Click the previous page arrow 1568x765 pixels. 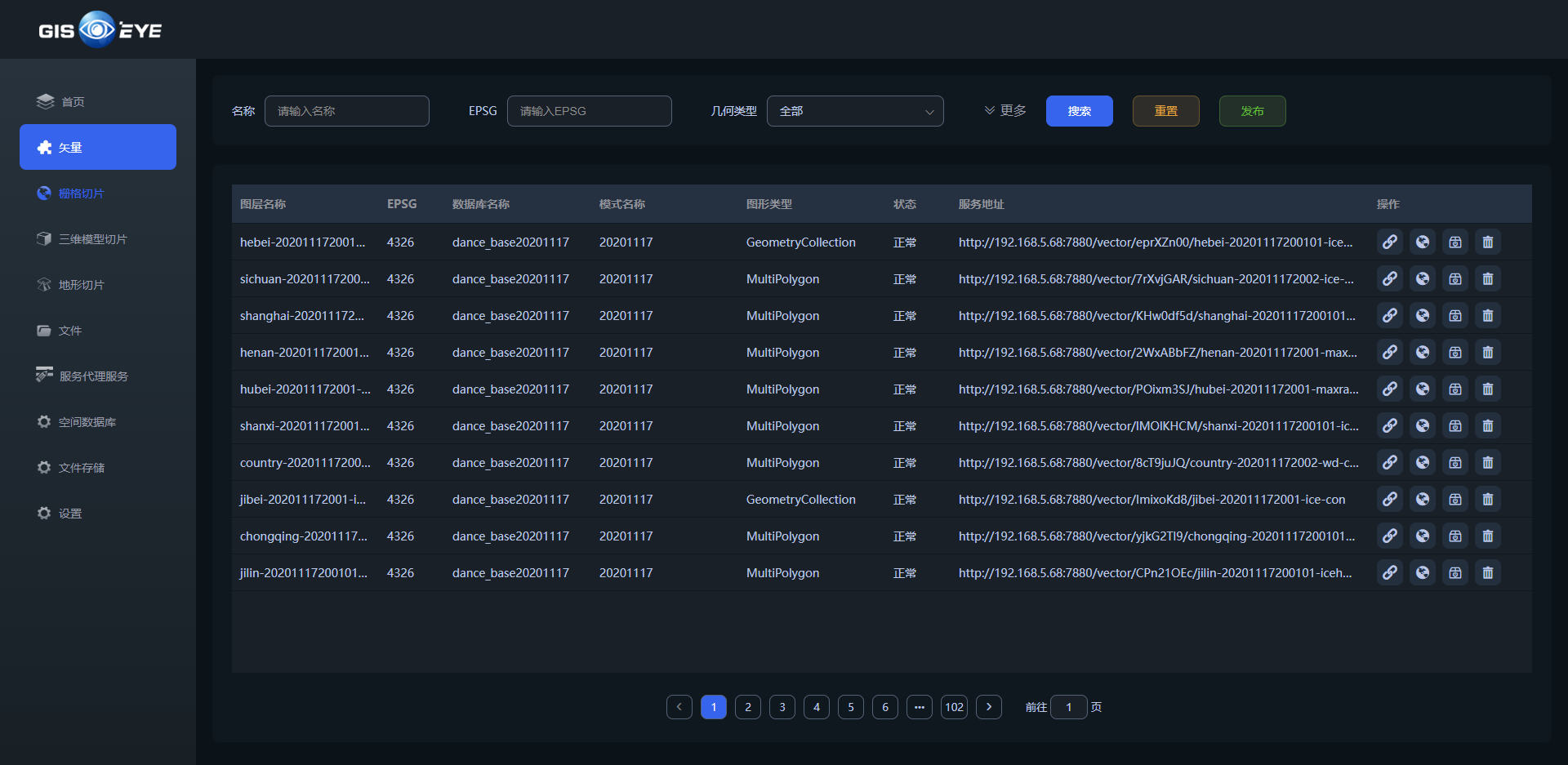tap(679, 707)
